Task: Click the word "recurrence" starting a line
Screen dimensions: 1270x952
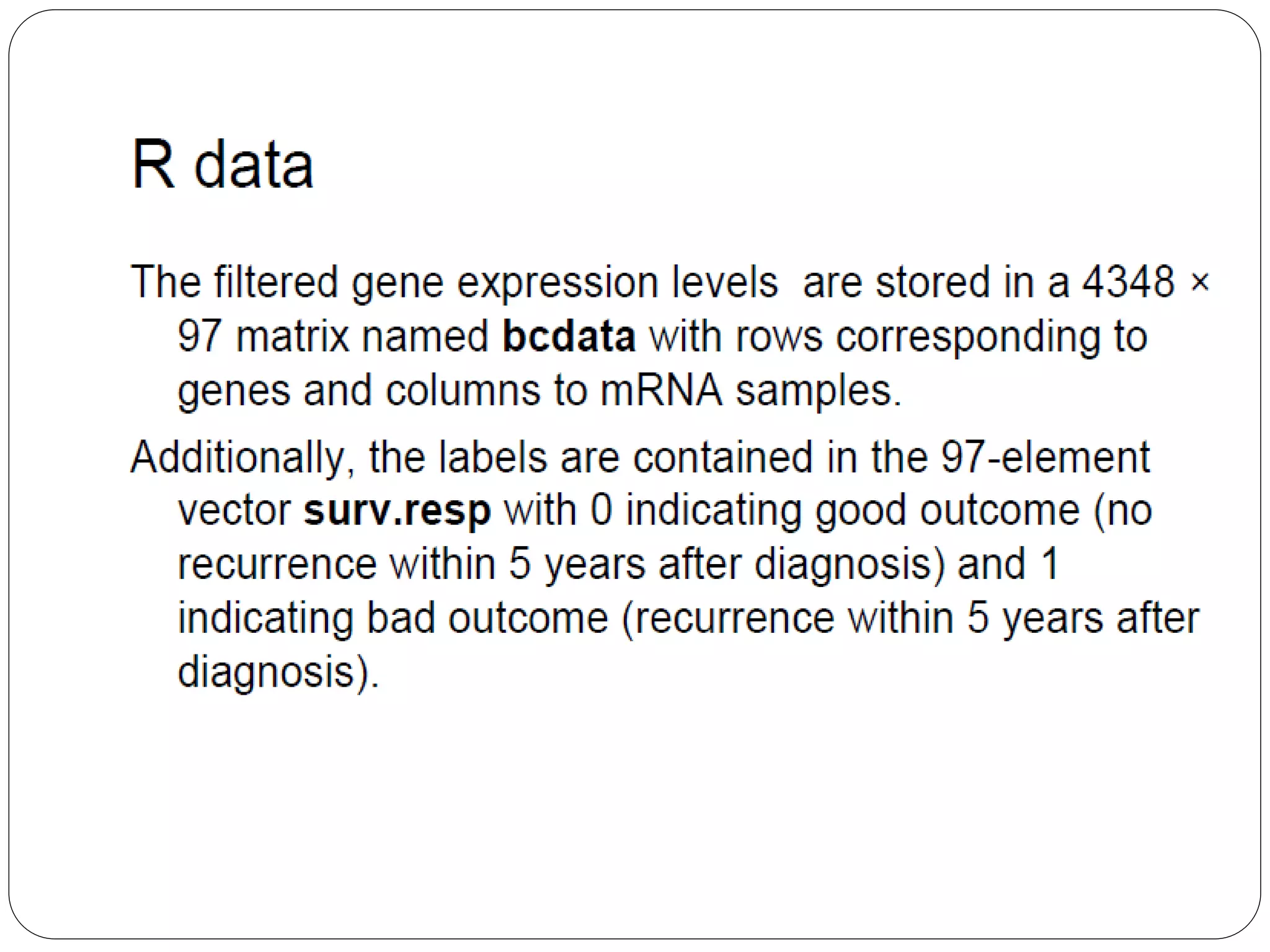Action: pos(277,565)
